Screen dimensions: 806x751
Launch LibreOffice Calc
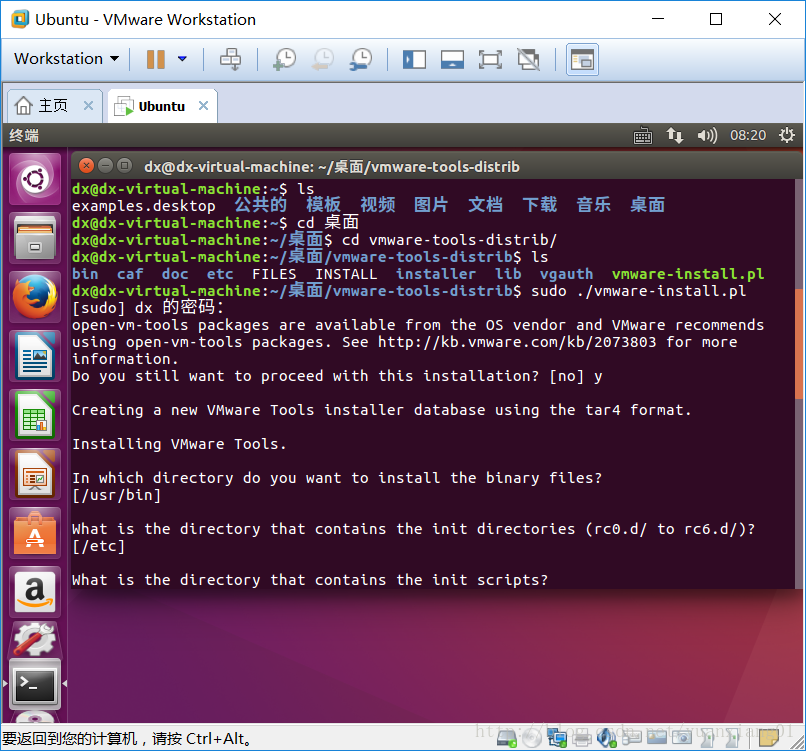(35, 415)
